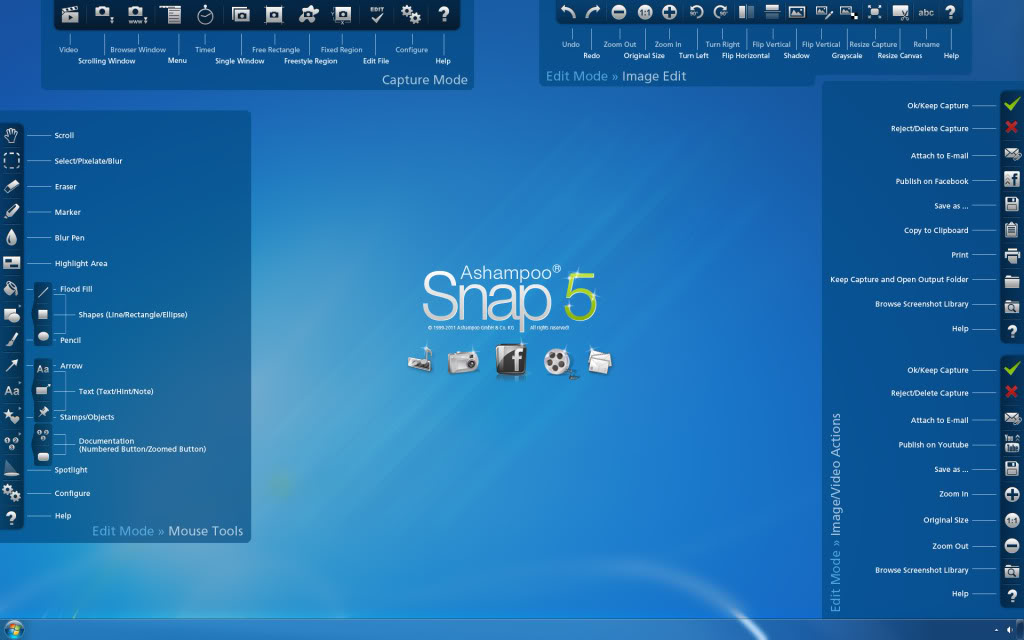1024x640 pixels.
Task: Click the Spotlight tool icon
Action: click(x=11, y=469)
